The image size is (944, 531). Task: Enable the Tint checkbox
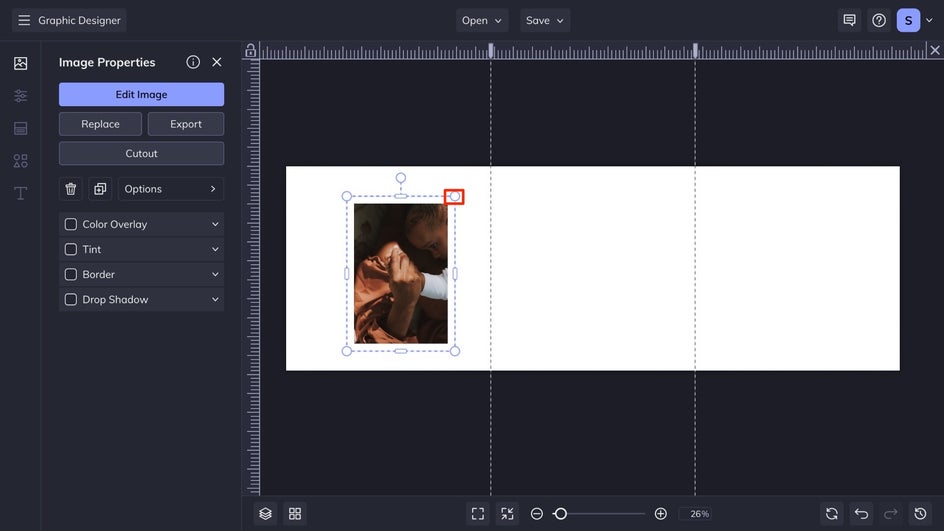point(70,249)
